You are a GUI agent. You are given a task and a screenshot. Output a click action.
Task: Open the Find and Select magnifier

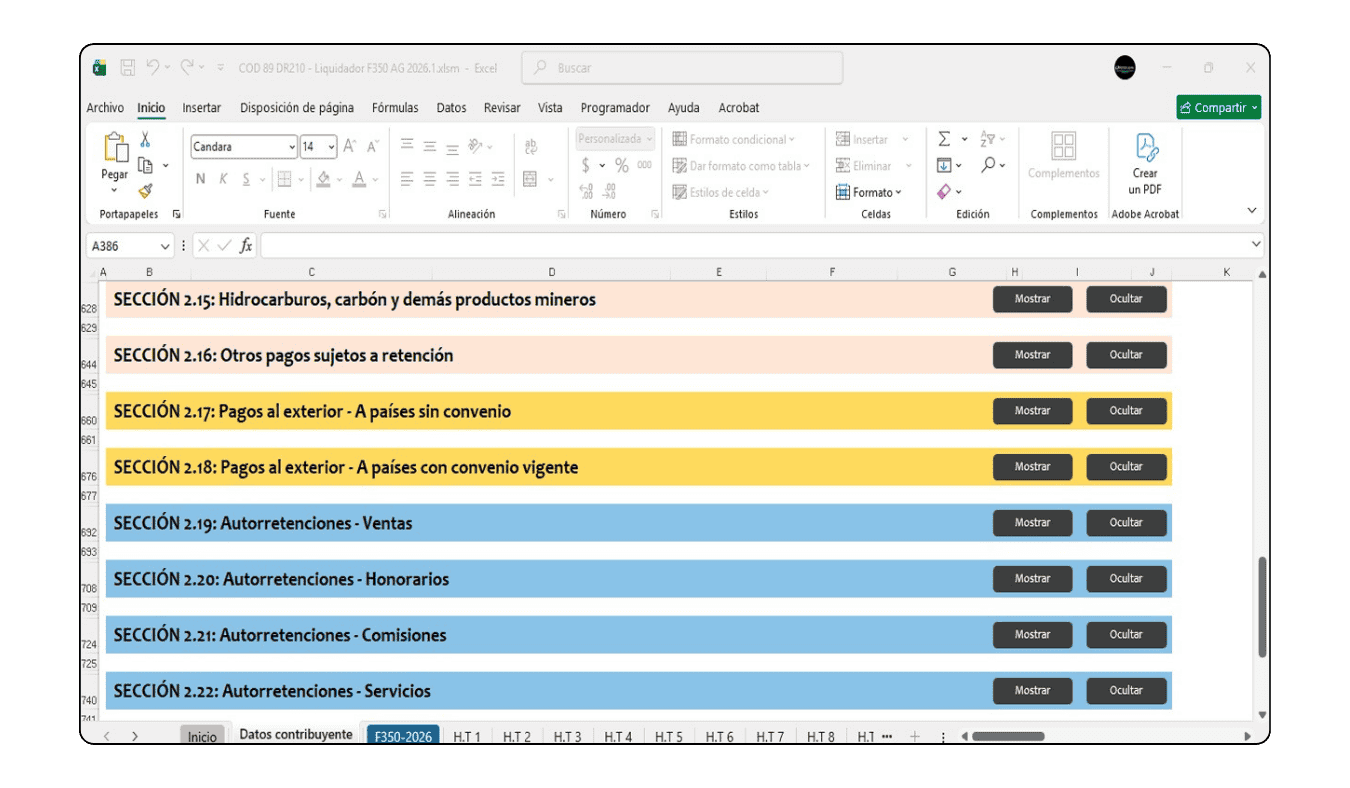[x=988, y=165]
